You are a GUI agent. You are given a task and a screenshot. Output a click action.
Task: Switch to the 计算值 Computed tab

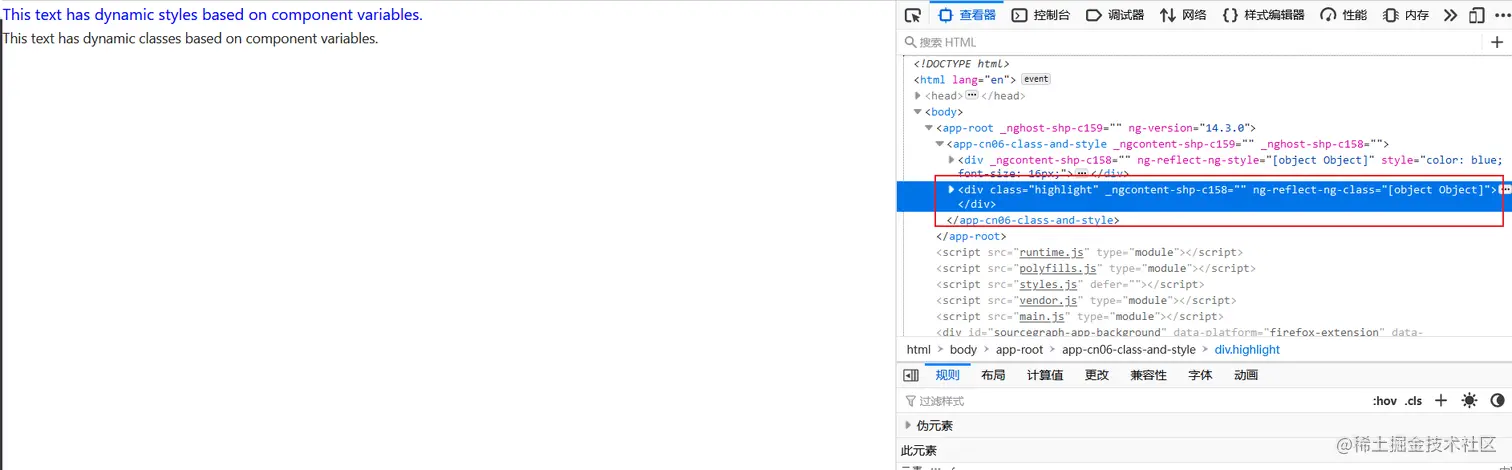(1045, 375)
